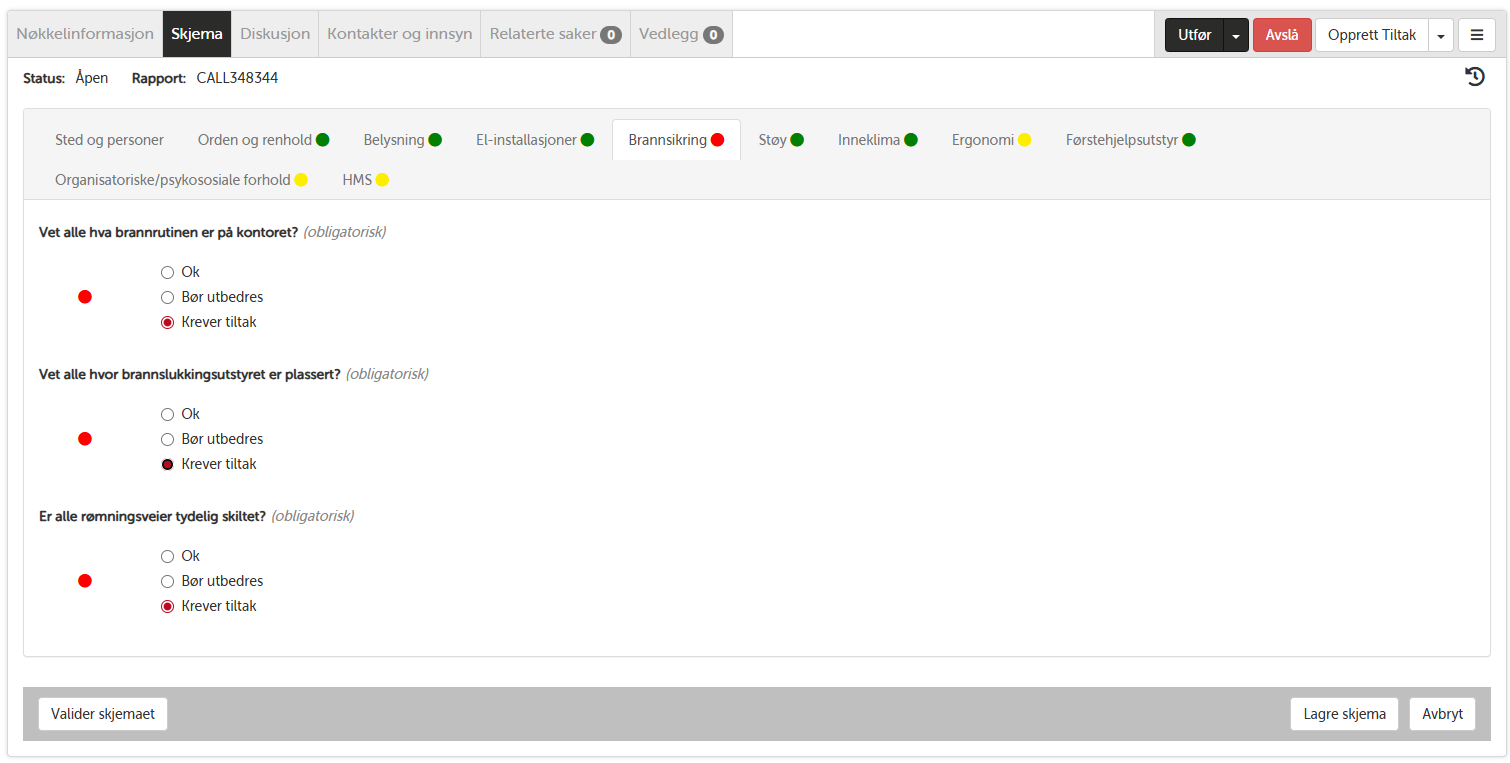Open the hamburger menu icon

[1476, 35]
